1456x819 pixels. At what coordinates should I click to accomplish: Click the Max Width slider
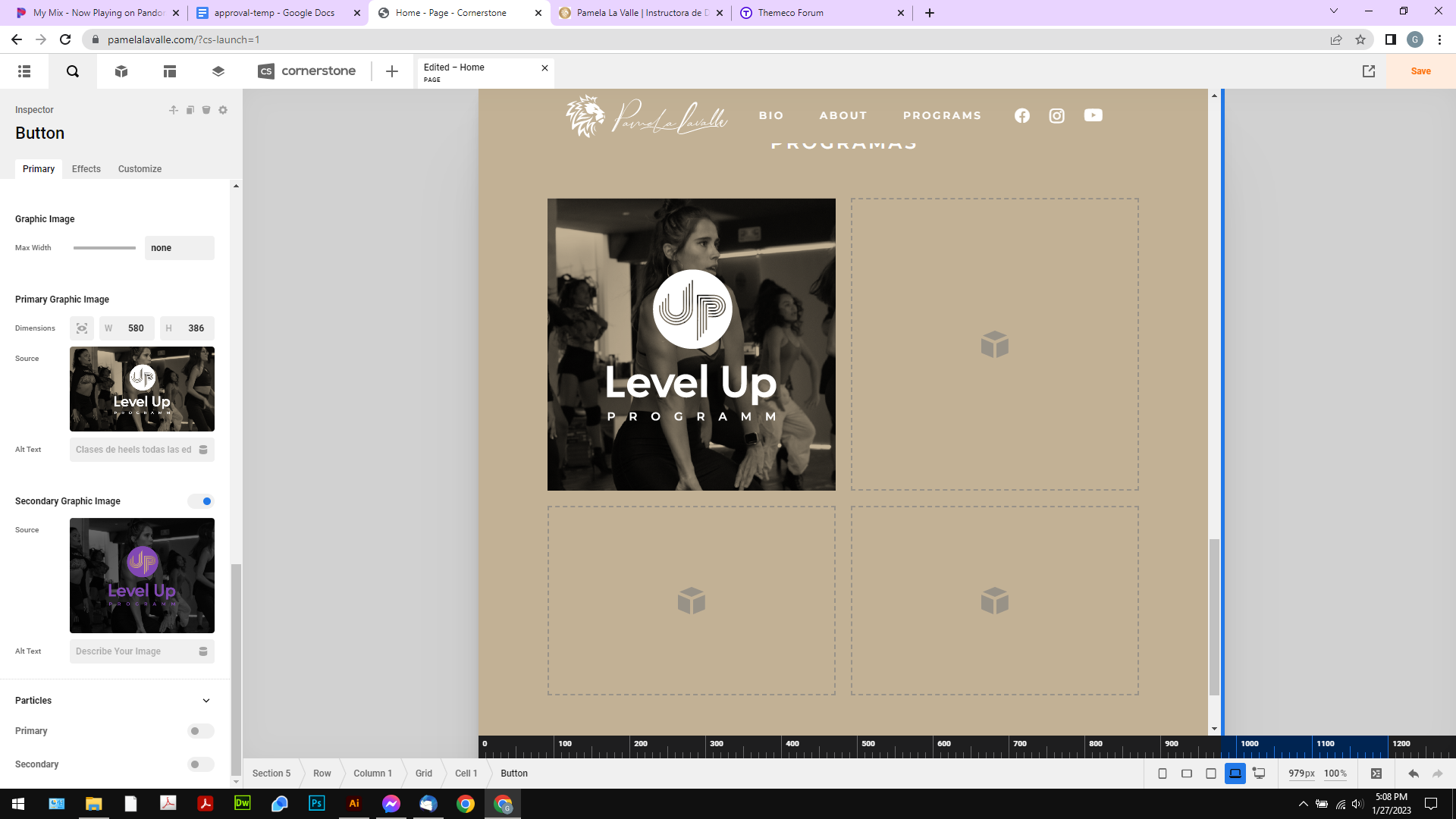click(x=105, y=248)
